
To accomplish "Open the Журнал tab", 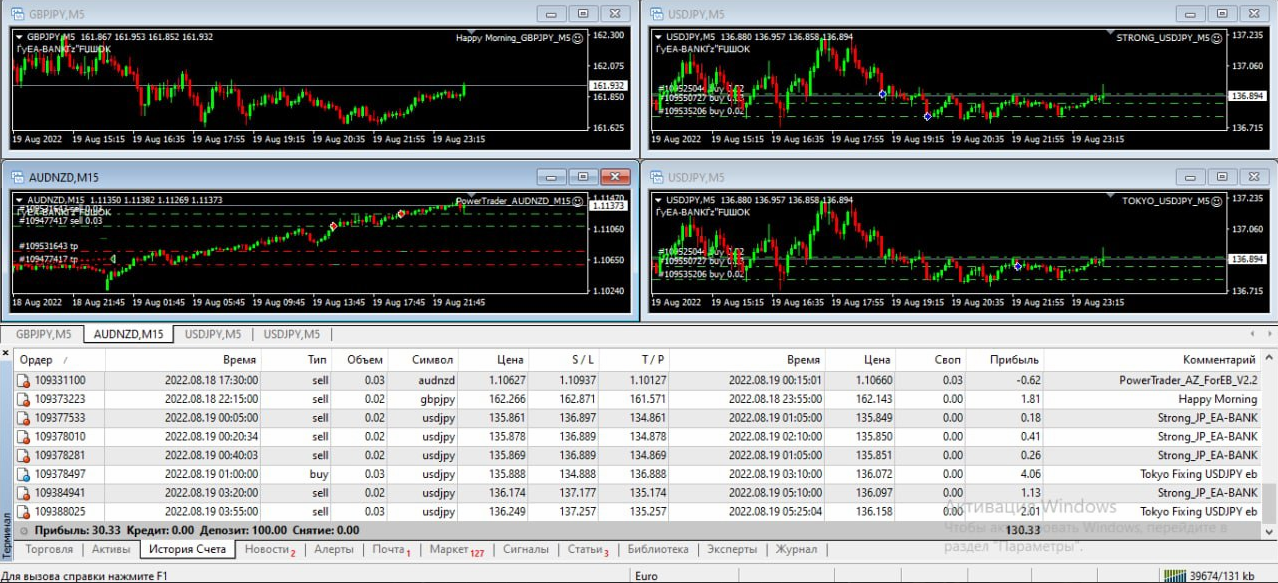I will (796, 549).
